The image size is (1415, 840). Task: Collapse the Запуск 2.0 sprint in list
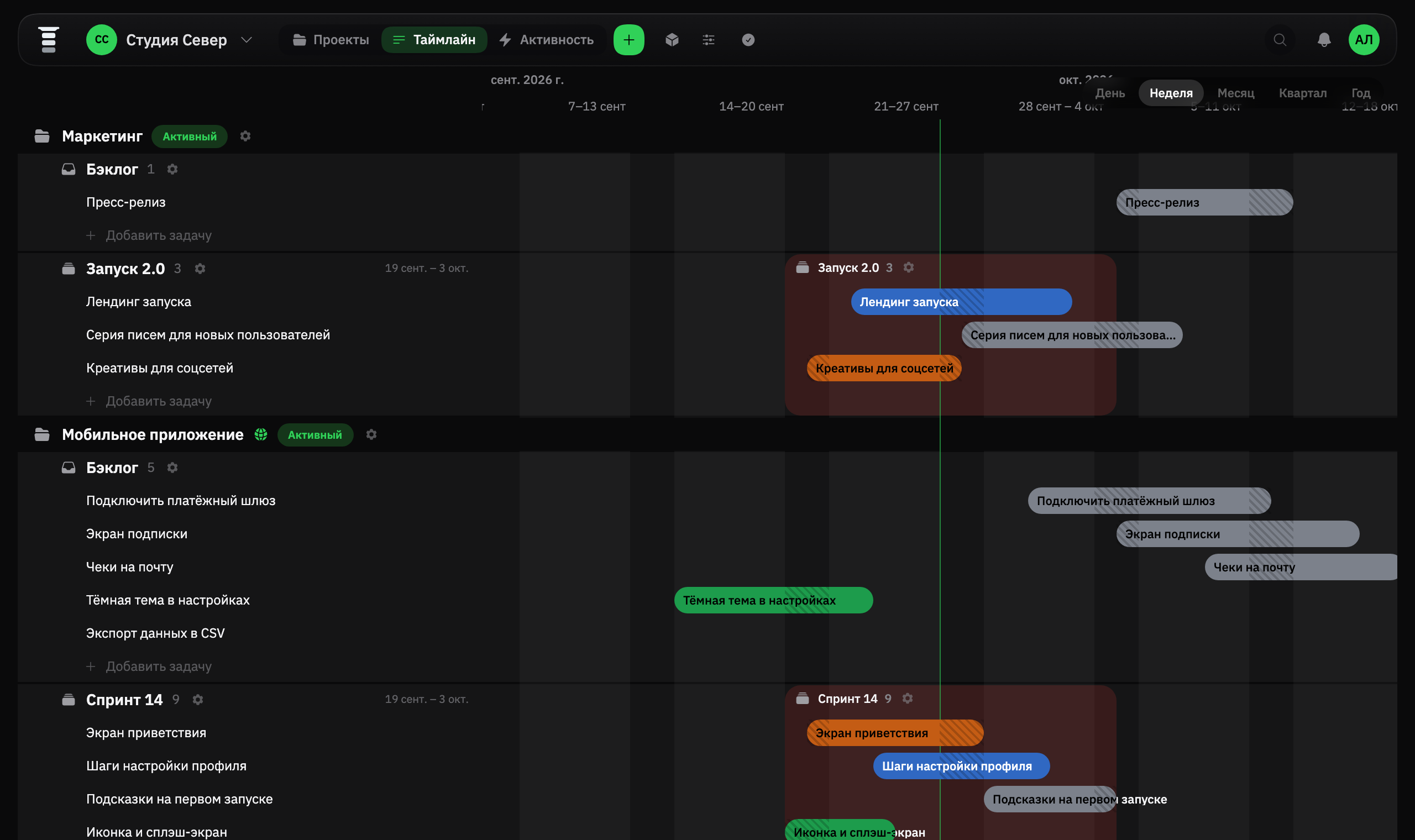point(69,269)
